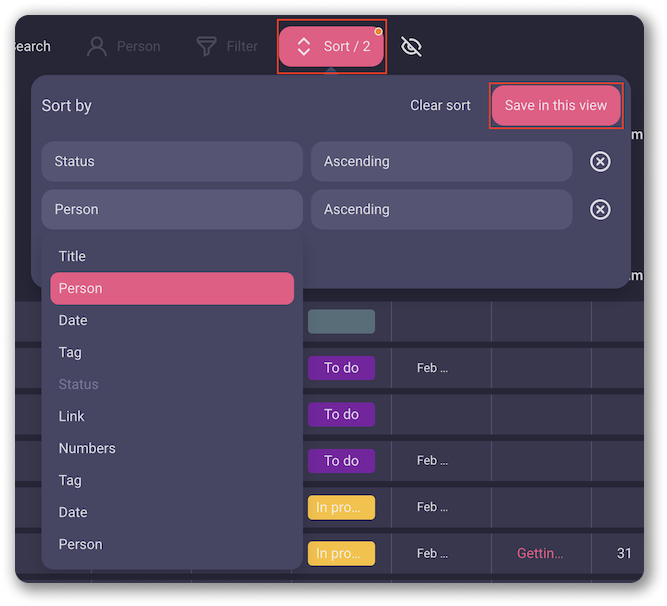The image size is (667, 606).
Task: Choose highlighted Person option in list
Action: (172, 288)
